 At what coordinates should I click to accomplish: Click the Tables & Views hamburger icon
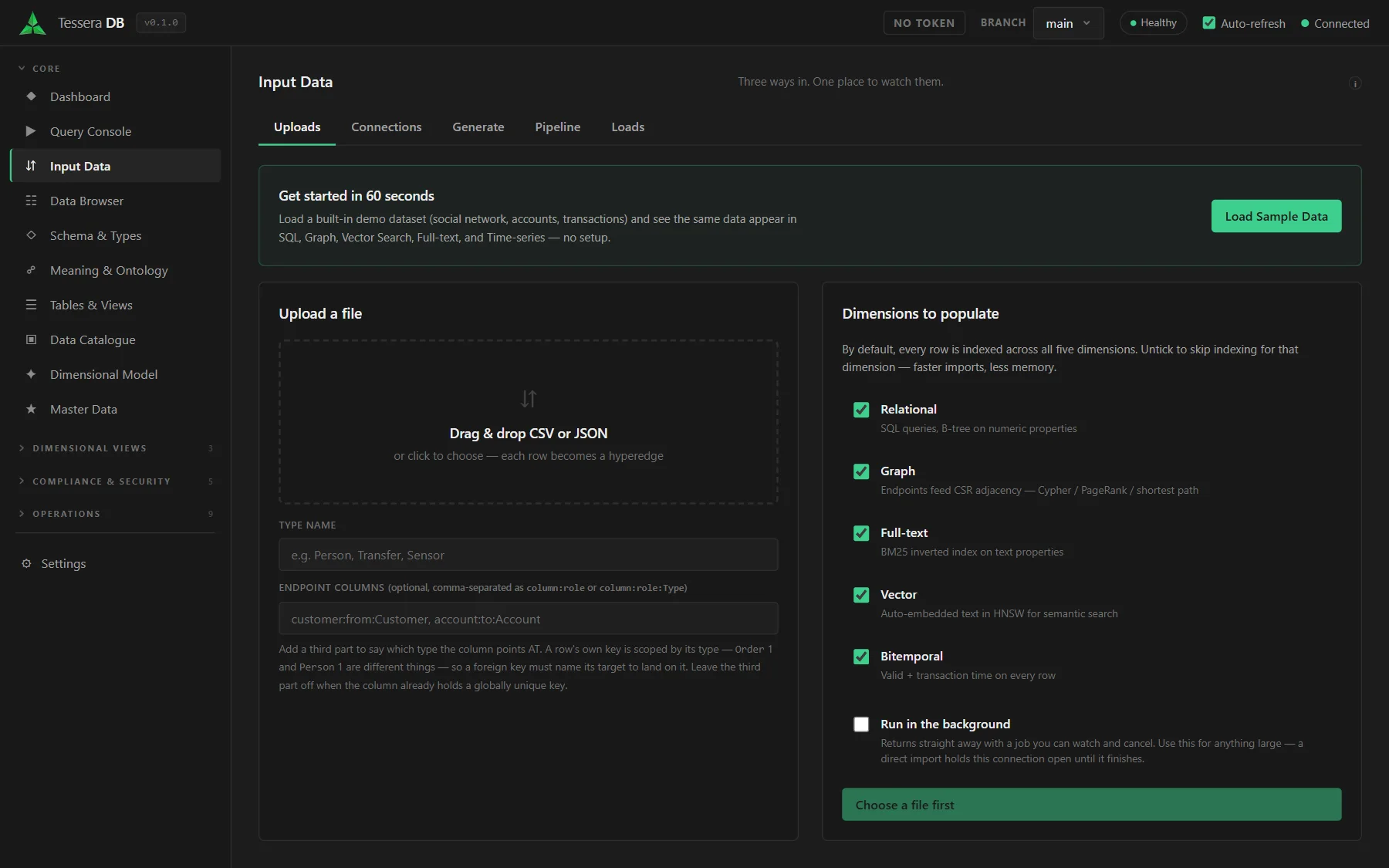tap(31, 305)
